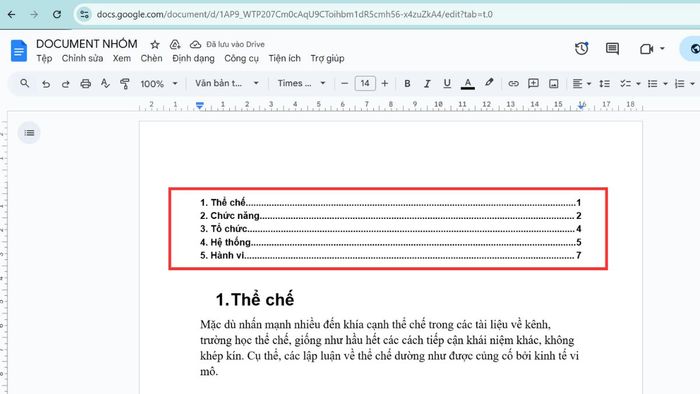
Task: Open the Trợ giúp menu
Action: 327,58
